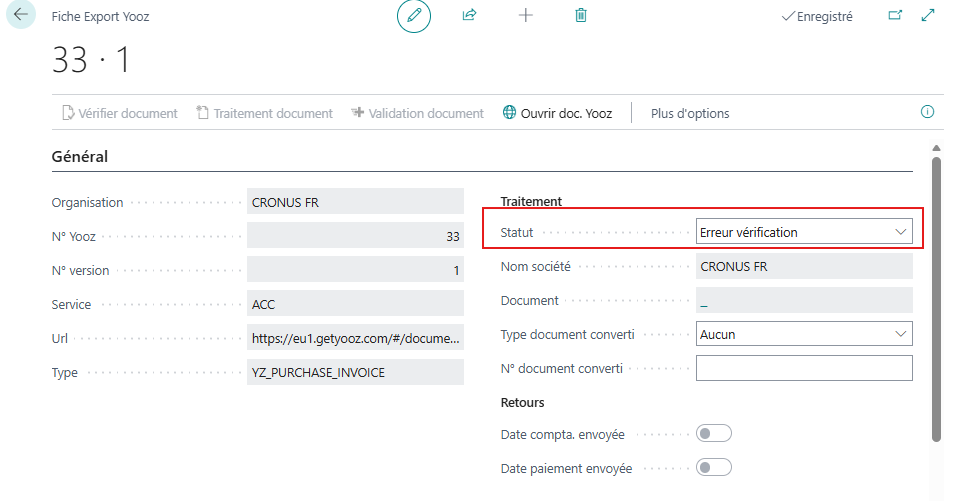The height and width of the screenshot is (501, 968).
Task: Toggle Date paiement envoyée switch
Action: click(x=714, y=467)
